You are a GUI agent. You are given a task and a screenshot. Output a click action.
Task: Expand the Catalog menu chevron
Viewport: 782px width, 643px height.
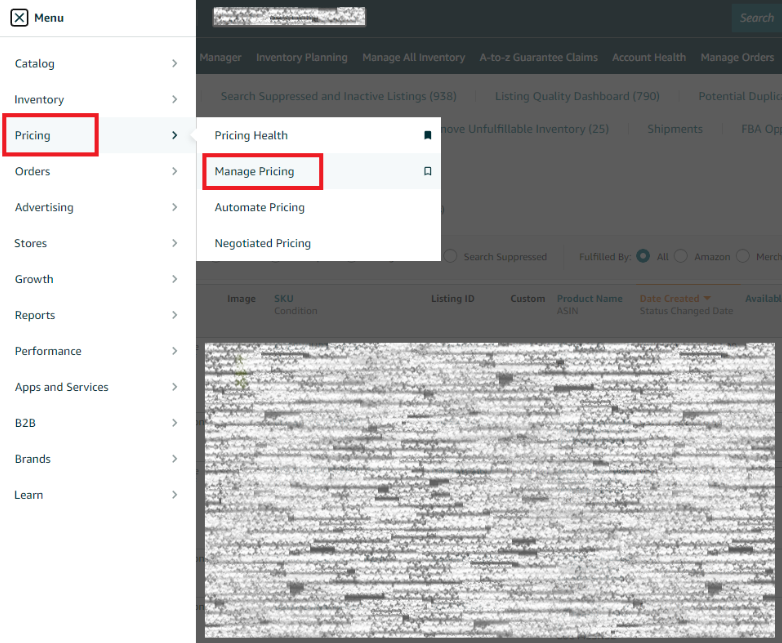tap(175, 63)
